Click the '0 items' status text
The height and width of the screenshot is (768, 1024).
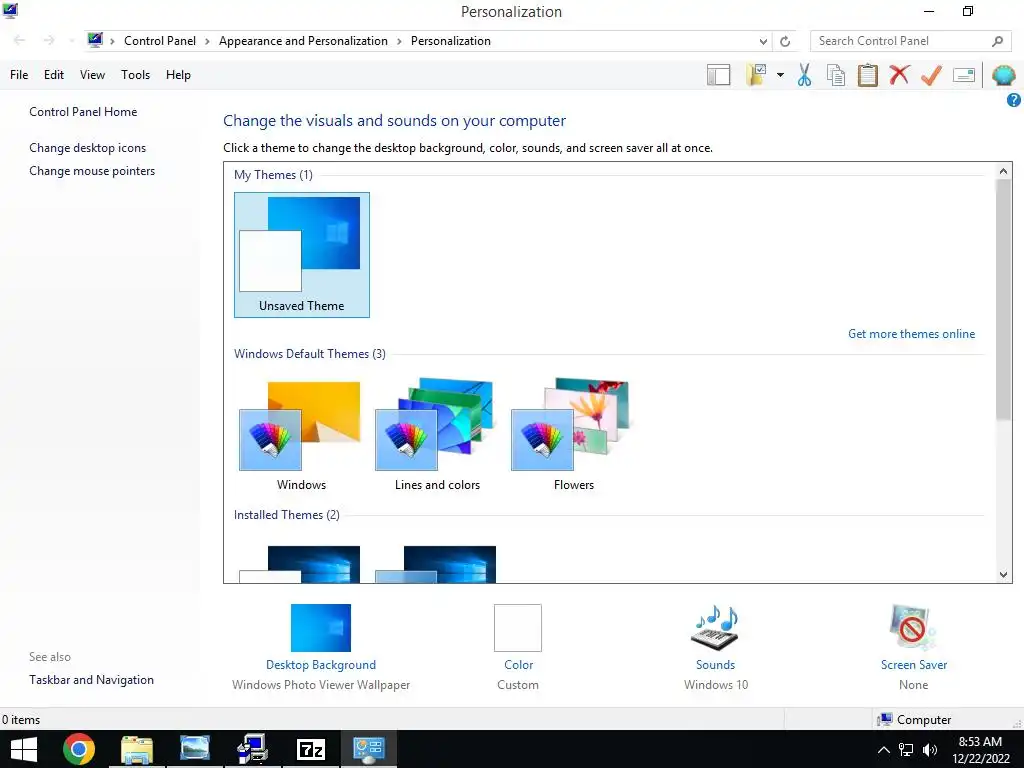[x=21, y=720]
